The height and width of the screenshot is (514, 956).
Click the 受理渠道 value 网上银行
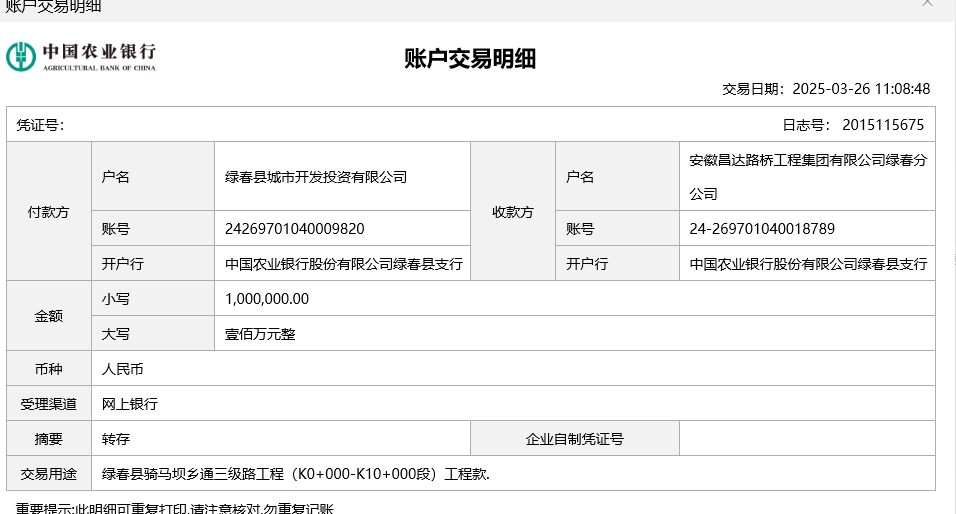coord(130,404)
